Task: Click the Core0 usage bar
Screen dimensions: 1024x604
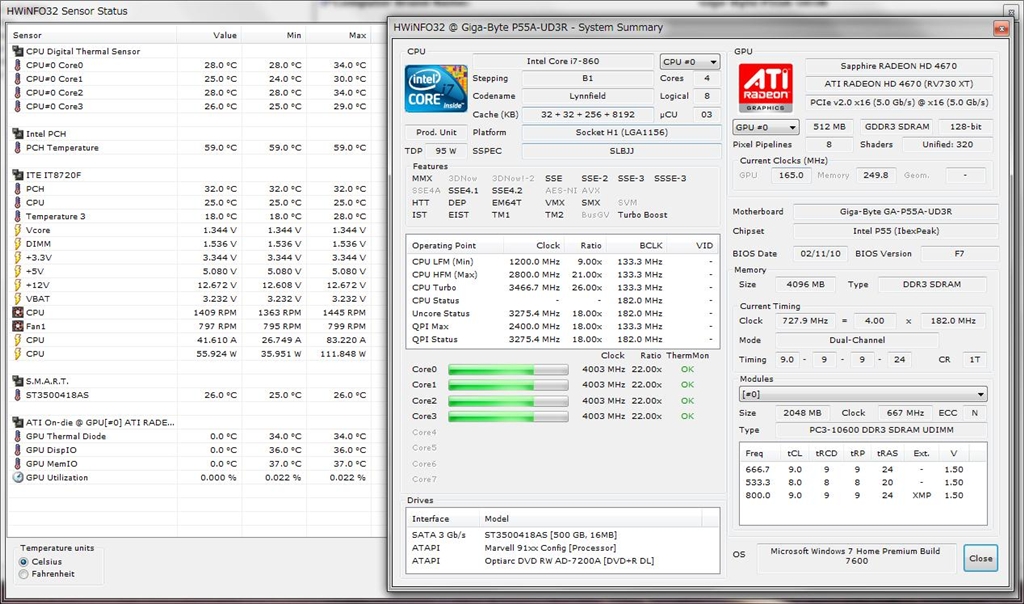Action: point(508,370)
